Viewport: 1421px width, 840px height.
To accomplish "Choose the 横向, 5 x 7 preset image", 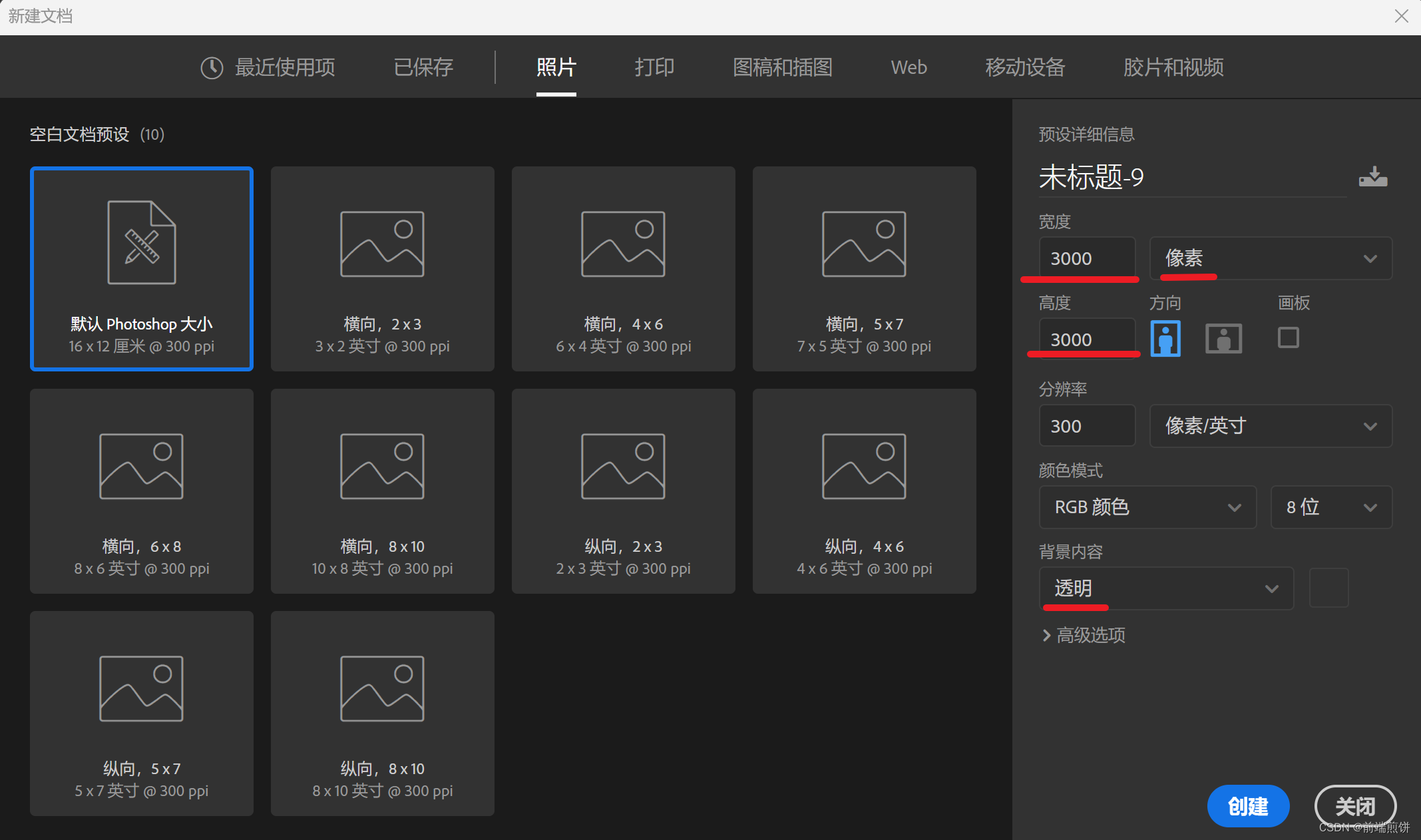I will pyautogui.click(x=864, y=244).
